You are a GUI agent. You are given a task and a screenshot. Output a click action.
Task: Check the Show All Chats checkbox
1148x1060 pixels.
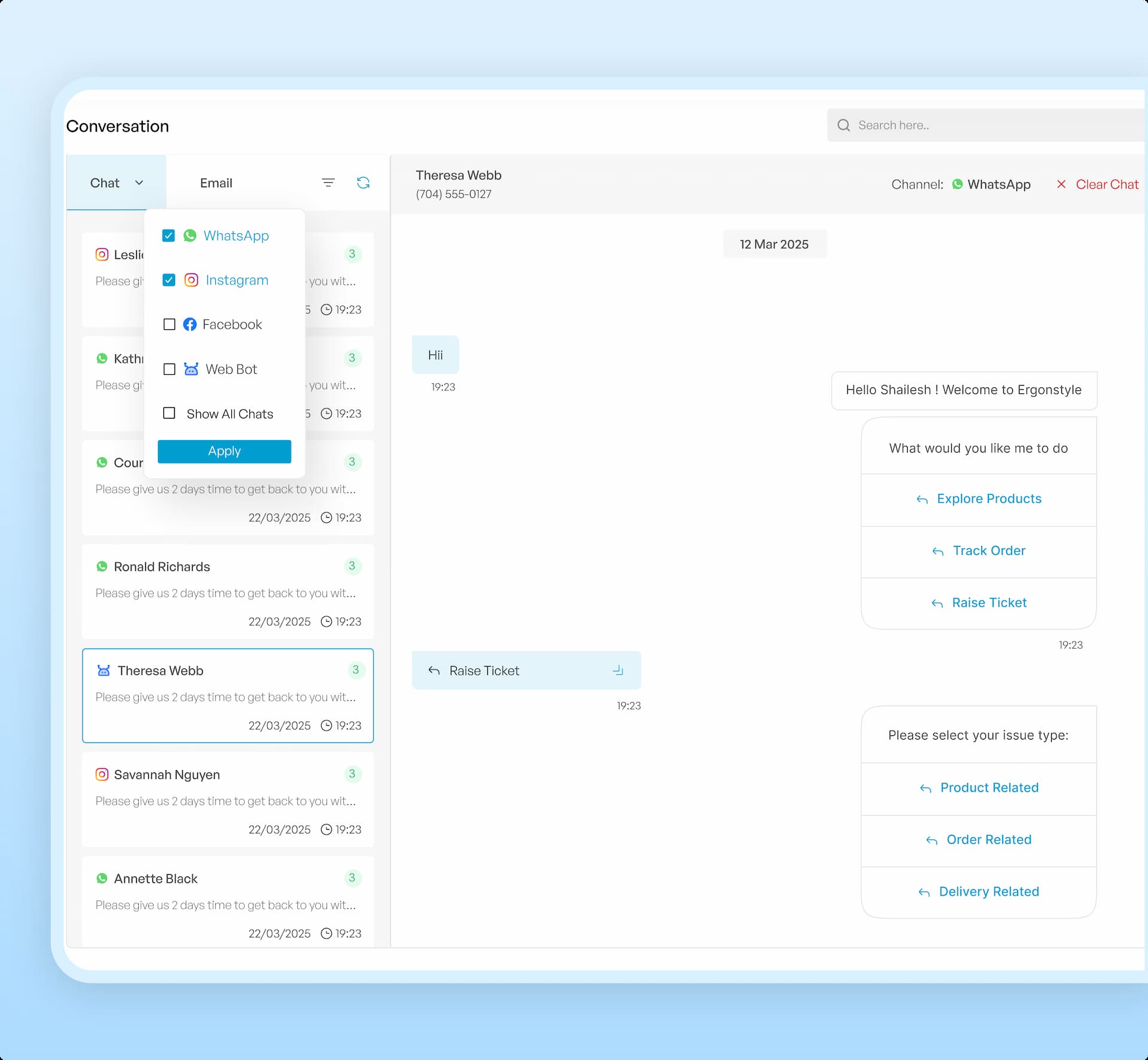click(x=169, y=413)
